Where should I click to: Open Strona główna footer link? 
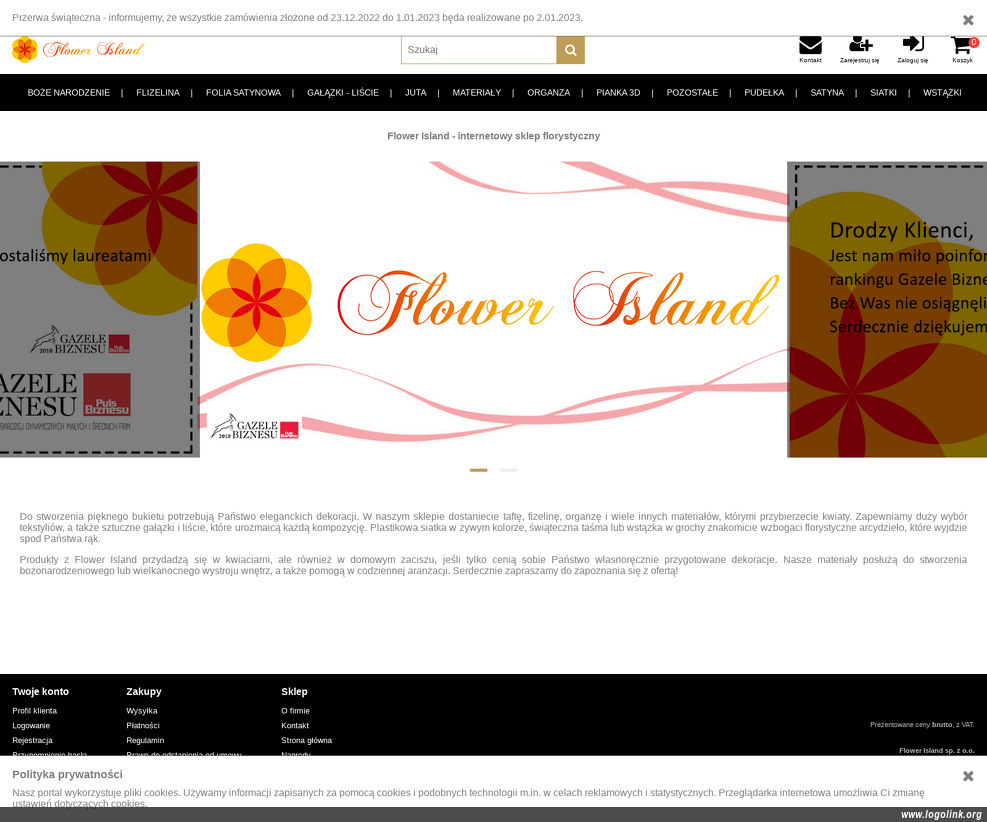(307, 740)
